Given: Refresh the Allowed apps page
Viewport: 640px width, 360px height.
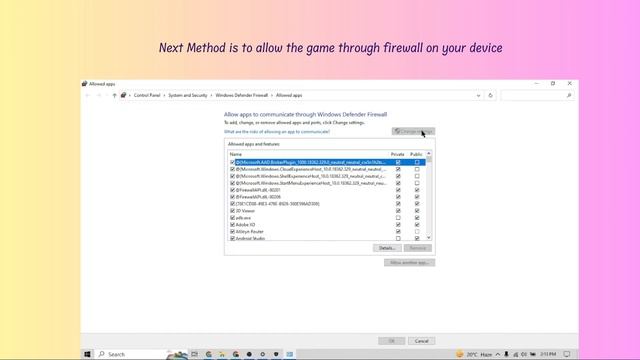Looking at the screenshot, I should pyautogui.click(x=490, y=96).
